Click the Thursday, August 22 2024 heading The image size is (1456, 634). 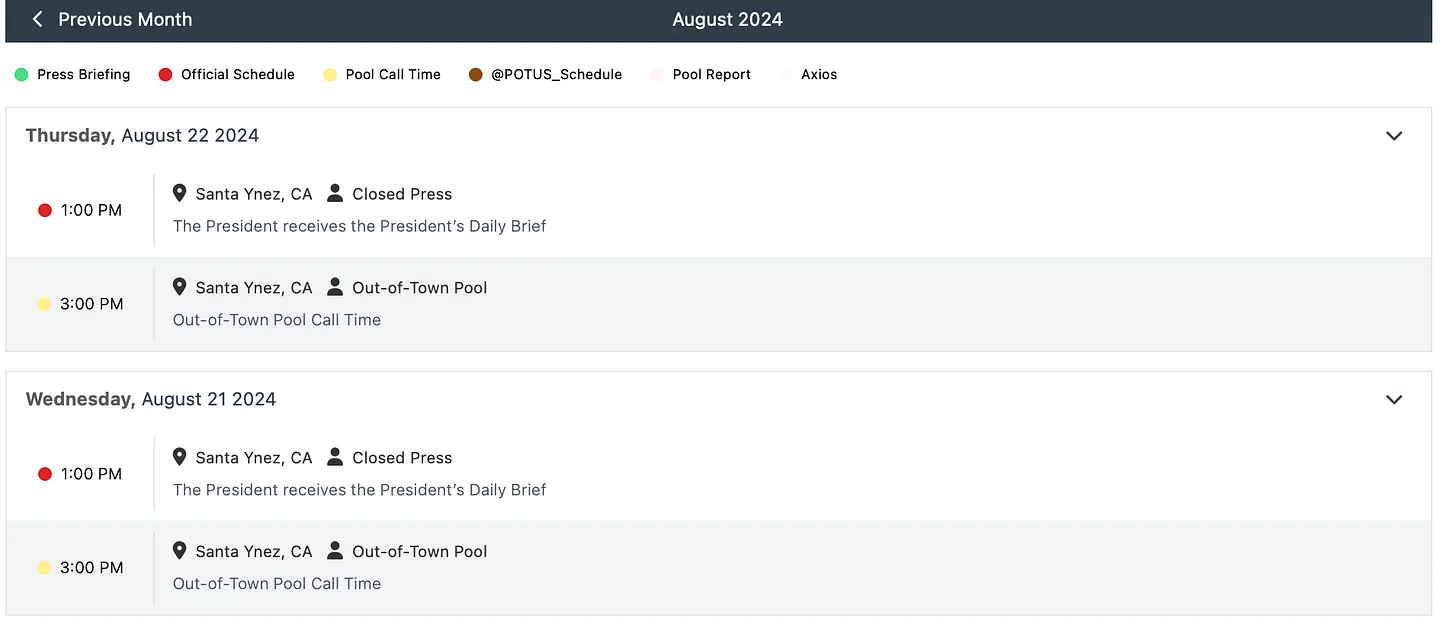(x=142, y=136)
